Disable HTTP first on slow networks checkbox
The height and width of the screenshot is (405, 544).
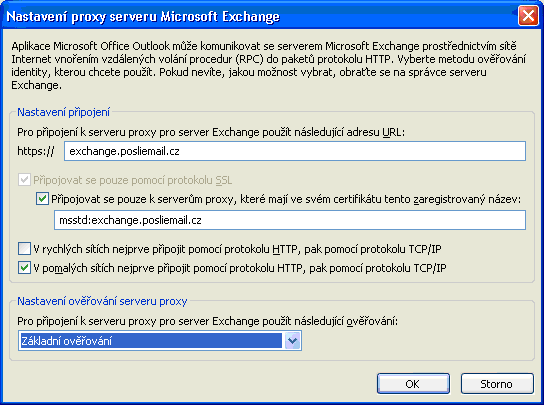tap(24, 268)
